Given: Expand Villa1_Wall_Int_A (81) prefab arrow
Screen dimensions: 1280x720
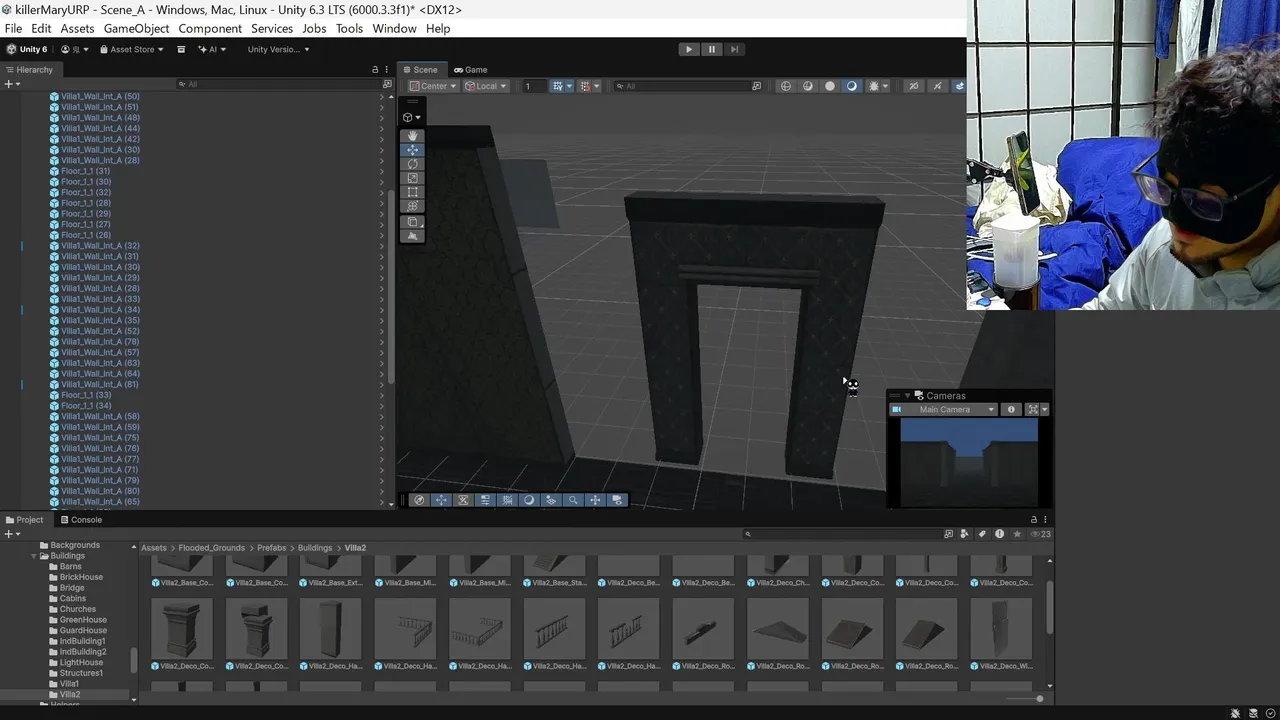Looking at the screenshot, I should [x=381, y=384].
